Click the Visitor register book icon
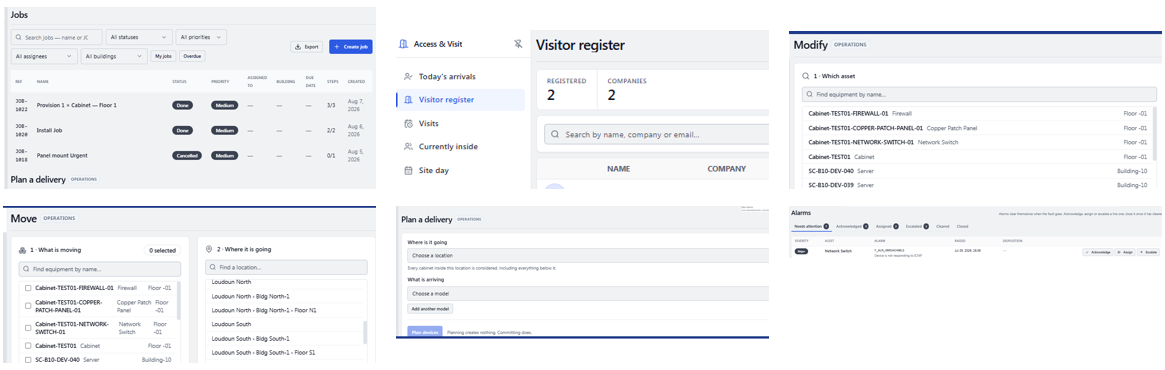The width and height of the screenshot is (1165, 370). pyautogui.click(x=408, y=100)
